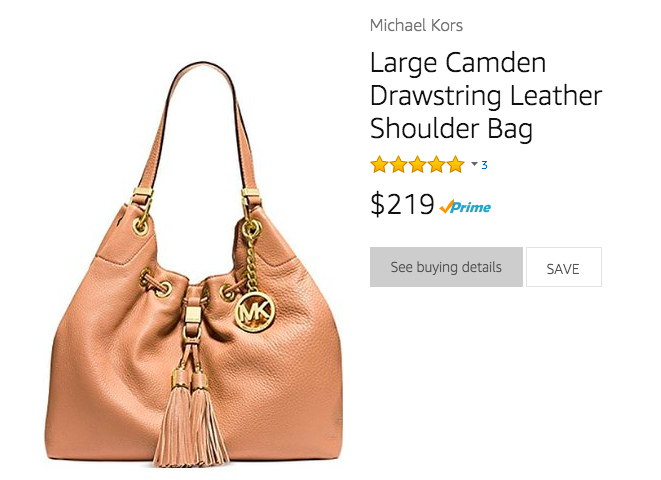Click the second rating star
The width and height of the screenshot is (661, 480).
pos(398,164)
